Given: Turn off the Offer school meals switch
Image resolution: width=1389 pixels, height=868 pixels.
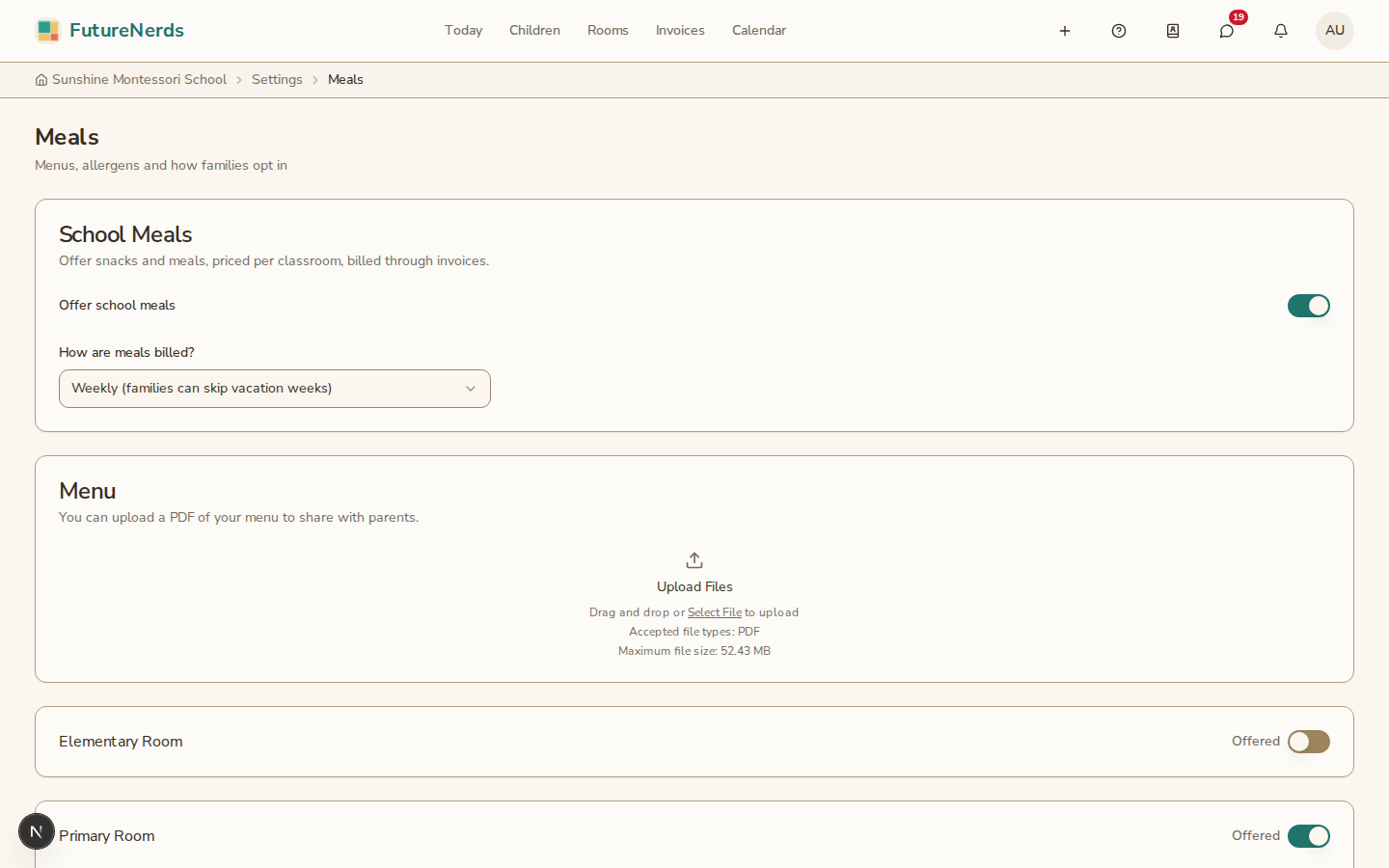Looking at the screenshot, I should tap(1309, 306).
